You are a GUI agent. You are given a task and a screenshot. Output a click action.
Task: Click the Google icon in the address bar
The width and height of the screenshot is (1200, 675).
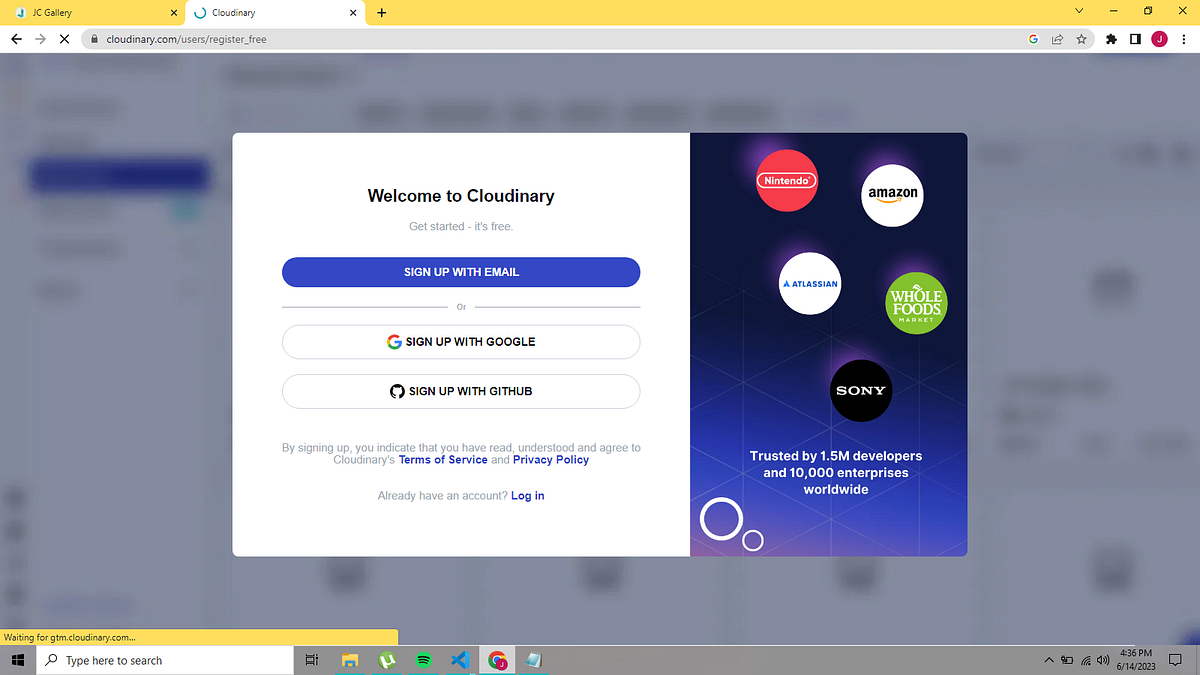[x=1033, y=37]
